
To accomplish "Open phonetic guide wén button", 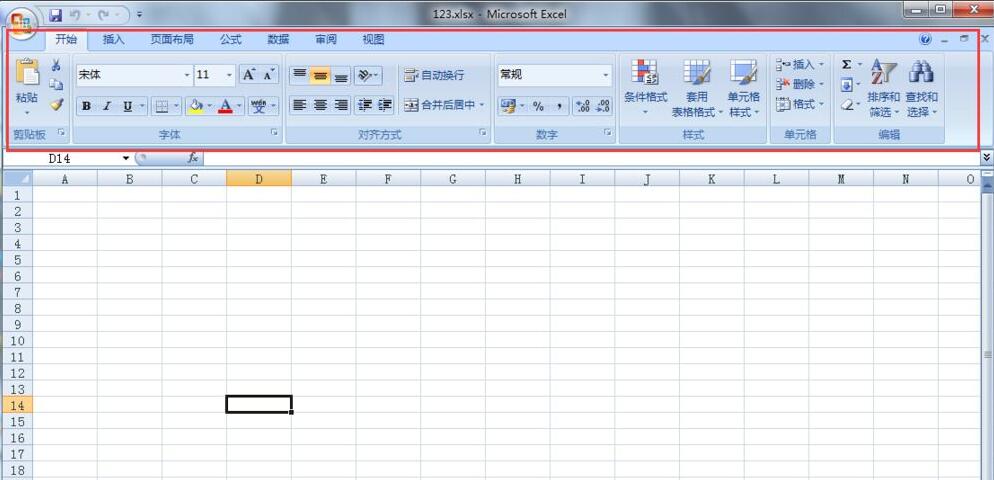I will (x=259, y=107).
